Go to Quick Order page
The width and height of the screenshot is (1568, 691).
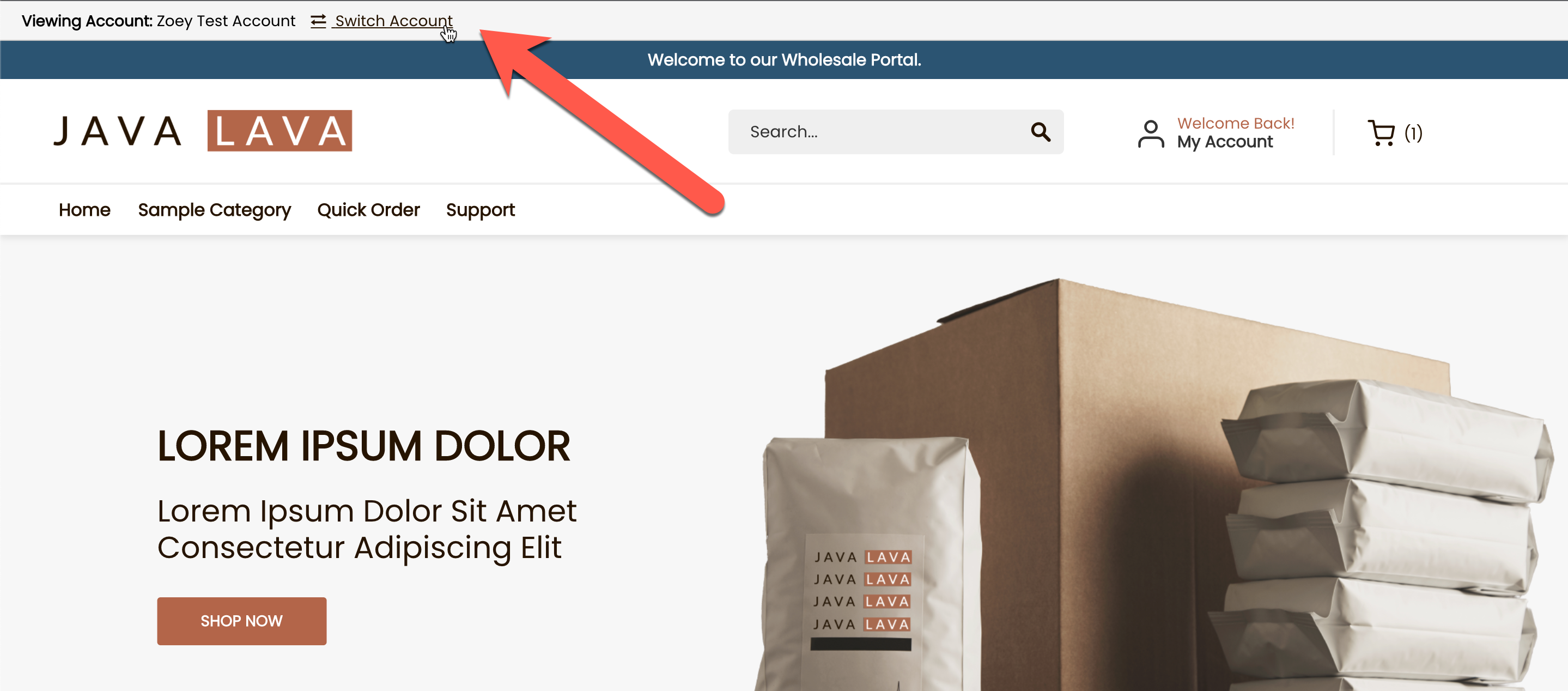click(368, 210)
